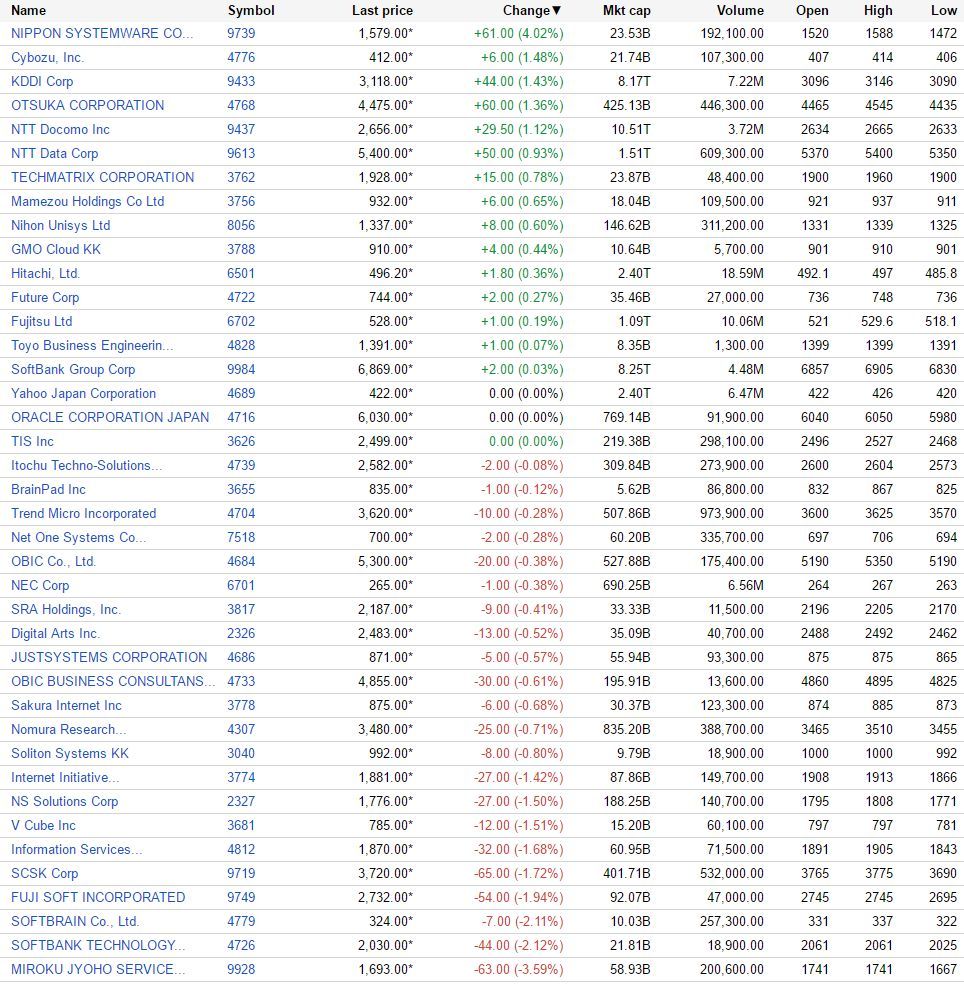Screen dimensions: 964x984
Task: Open Soliton Systems KK link
Action: coord(70,754)
